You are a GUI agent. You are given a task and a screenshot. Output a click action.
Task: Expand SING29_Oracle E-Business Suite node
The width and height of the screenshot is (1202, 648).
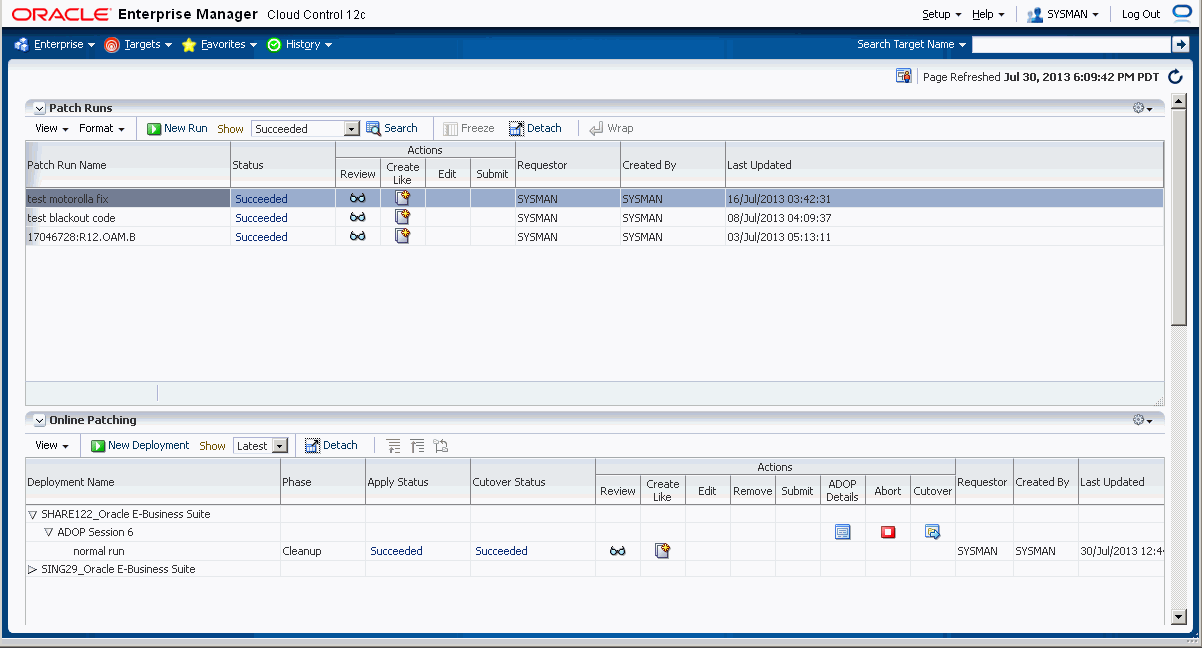(x=32, y=569)
